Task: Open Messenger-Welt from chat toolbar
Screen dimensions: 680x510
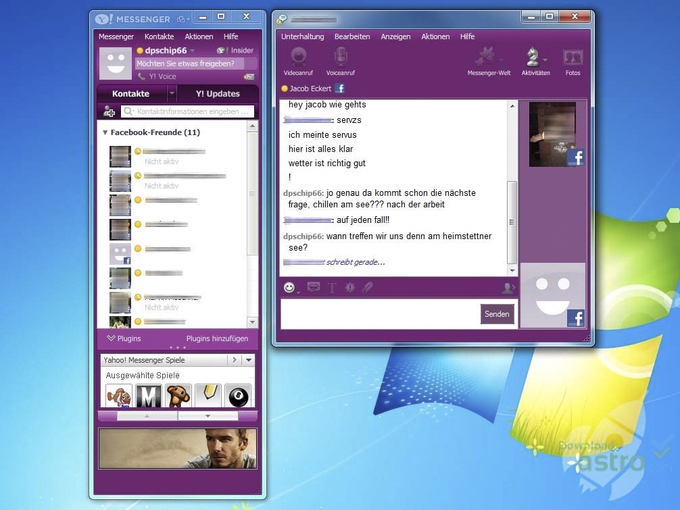Action: [489, 59]
